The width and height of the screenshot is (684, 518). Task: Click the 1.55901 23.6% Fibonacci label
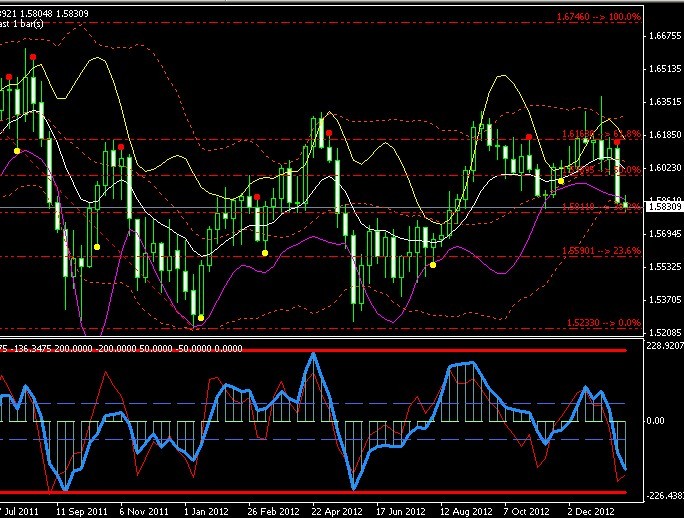(x=602, y=251)
